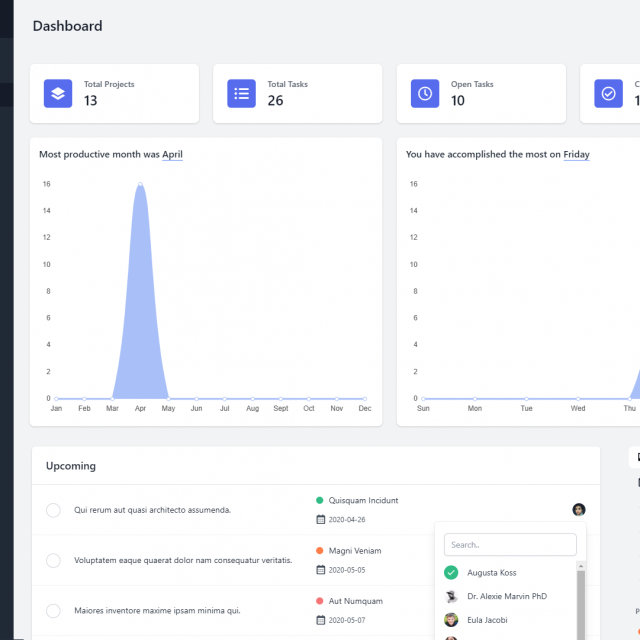Click the Total Projects value 13
640x640 pixels.
click(x=91, y=100)
